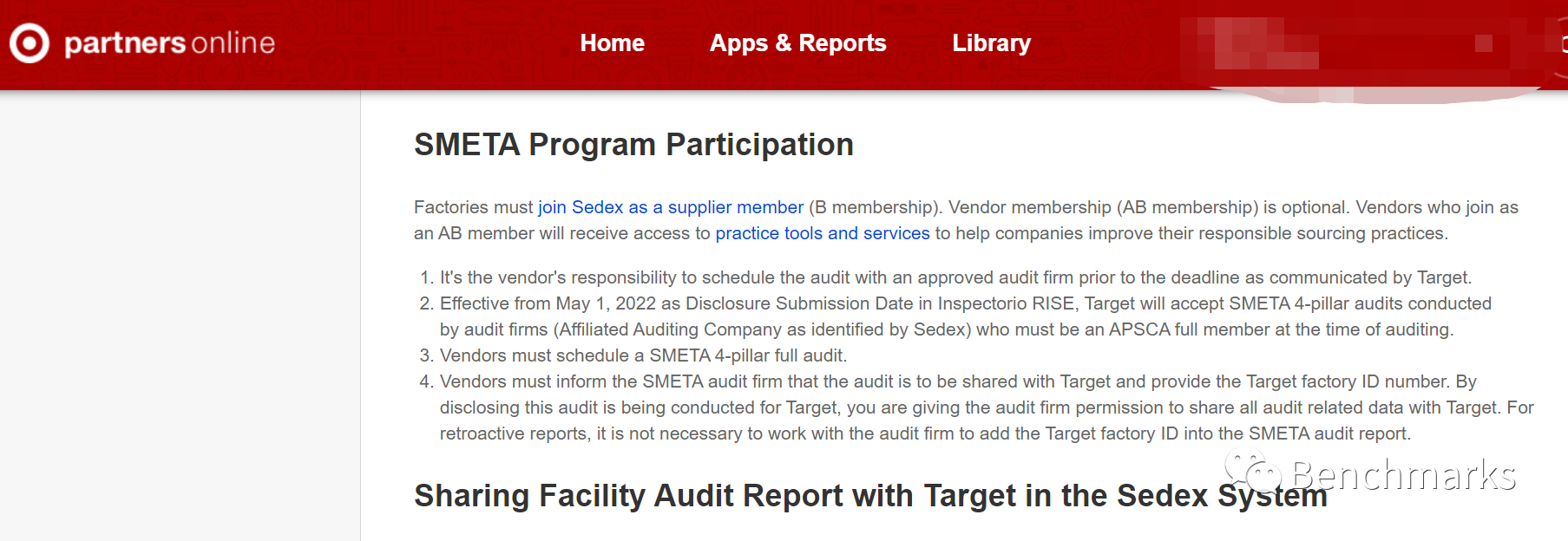
Task: Click the Sharing Facility Audit Report heading
Action: click(x=870, y=496)
